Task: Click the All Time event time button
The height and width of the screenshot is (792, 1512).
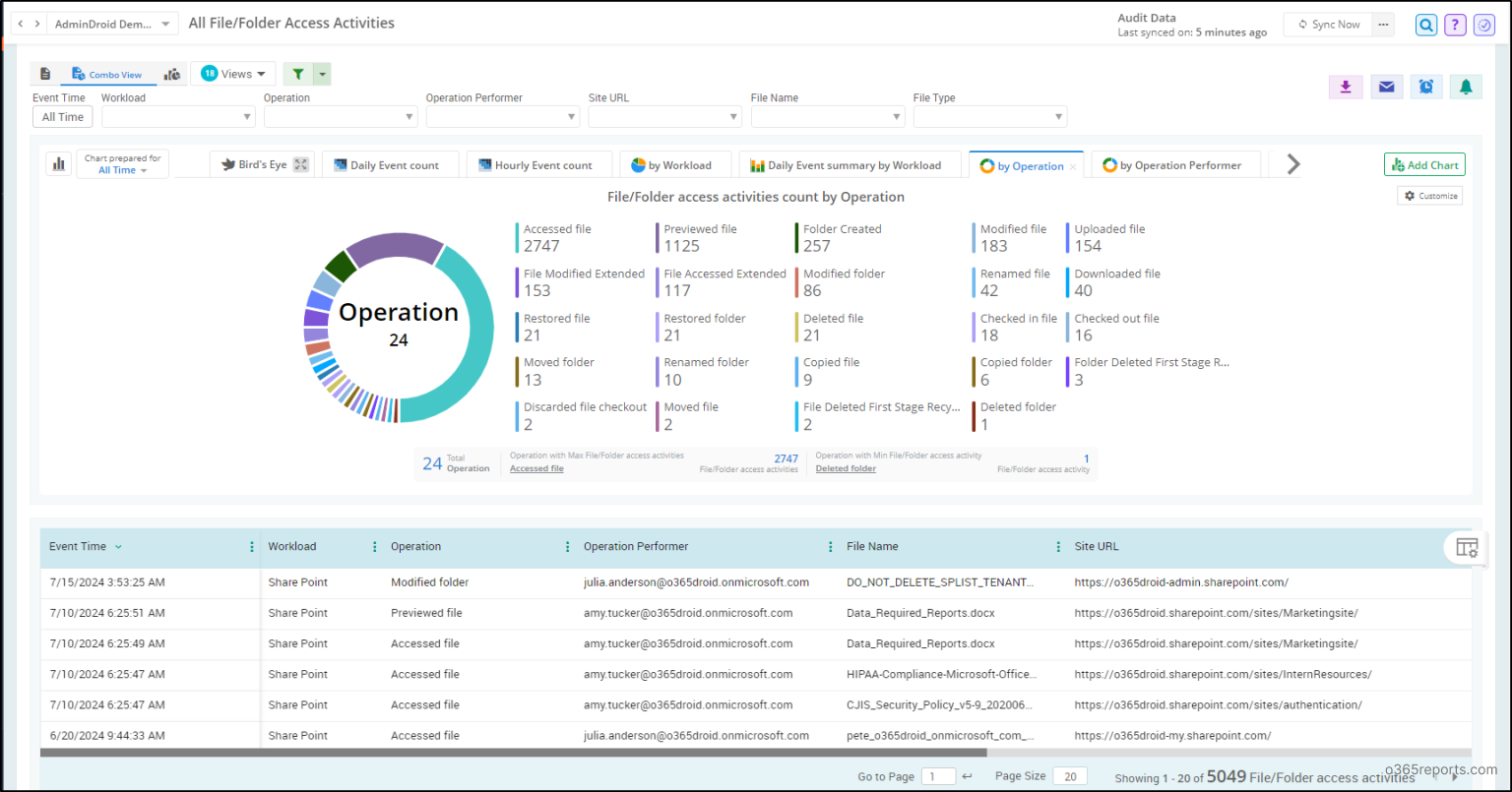Action: tap(63, 117)
